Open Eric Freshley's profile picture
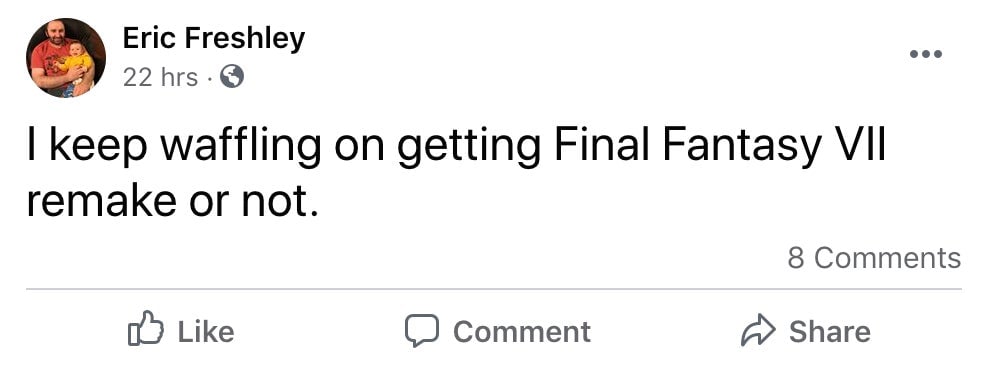988x368 pixels. [66, 57]
